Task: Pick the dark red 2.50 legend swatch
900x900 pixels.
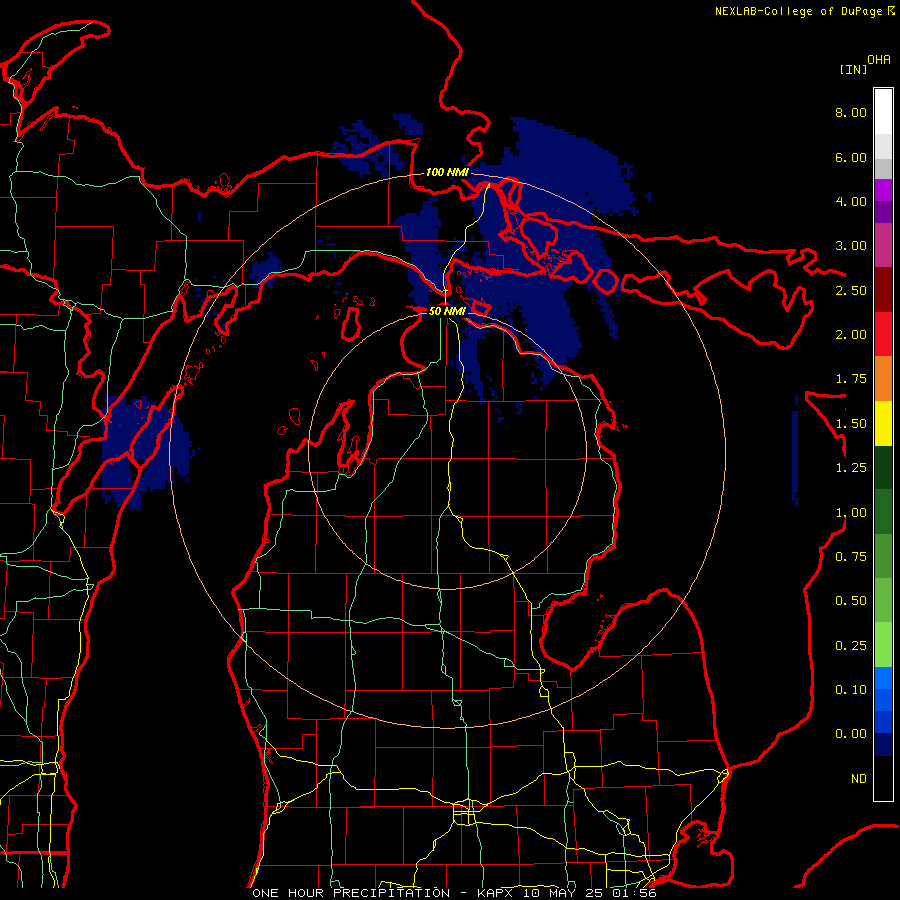Action: click(x=883, y=290)
